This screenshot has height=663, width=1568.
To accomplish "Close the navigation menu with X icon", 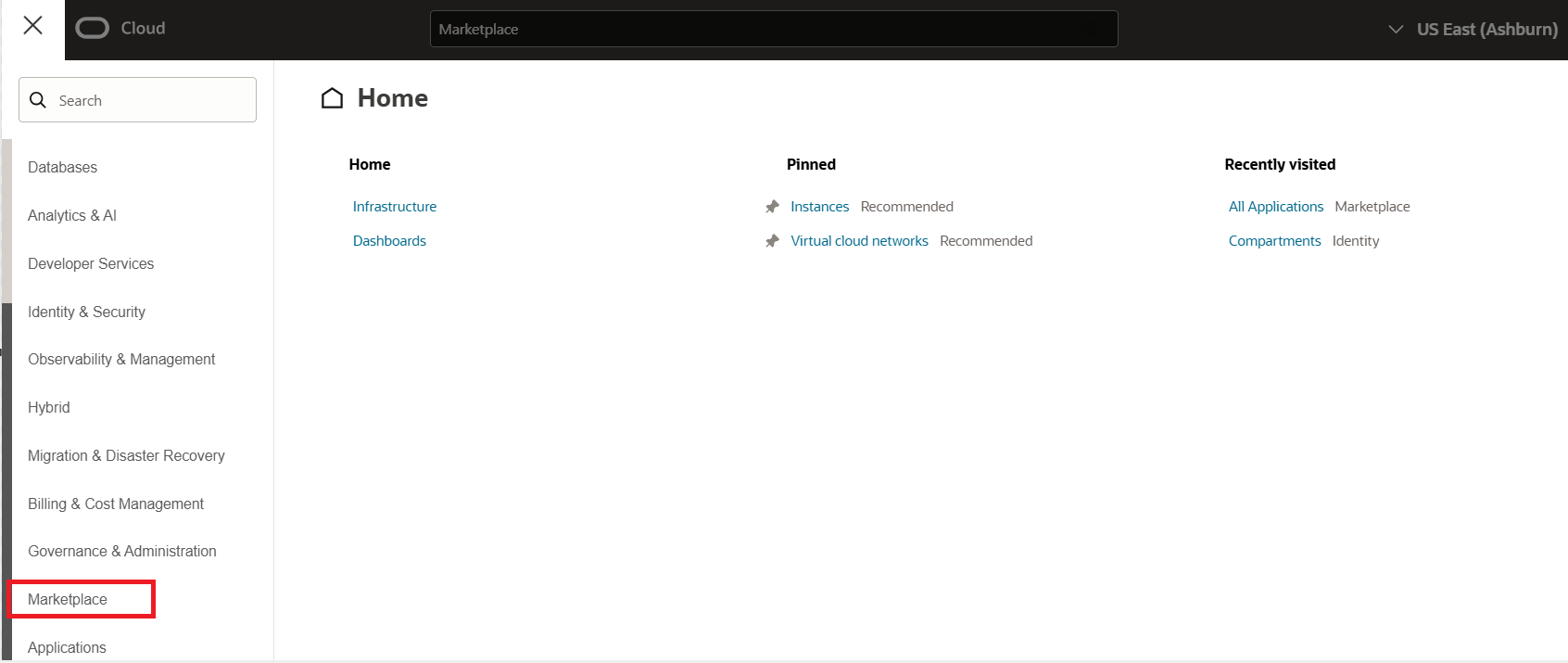I will pyautogui.click(x=32, y=25).
